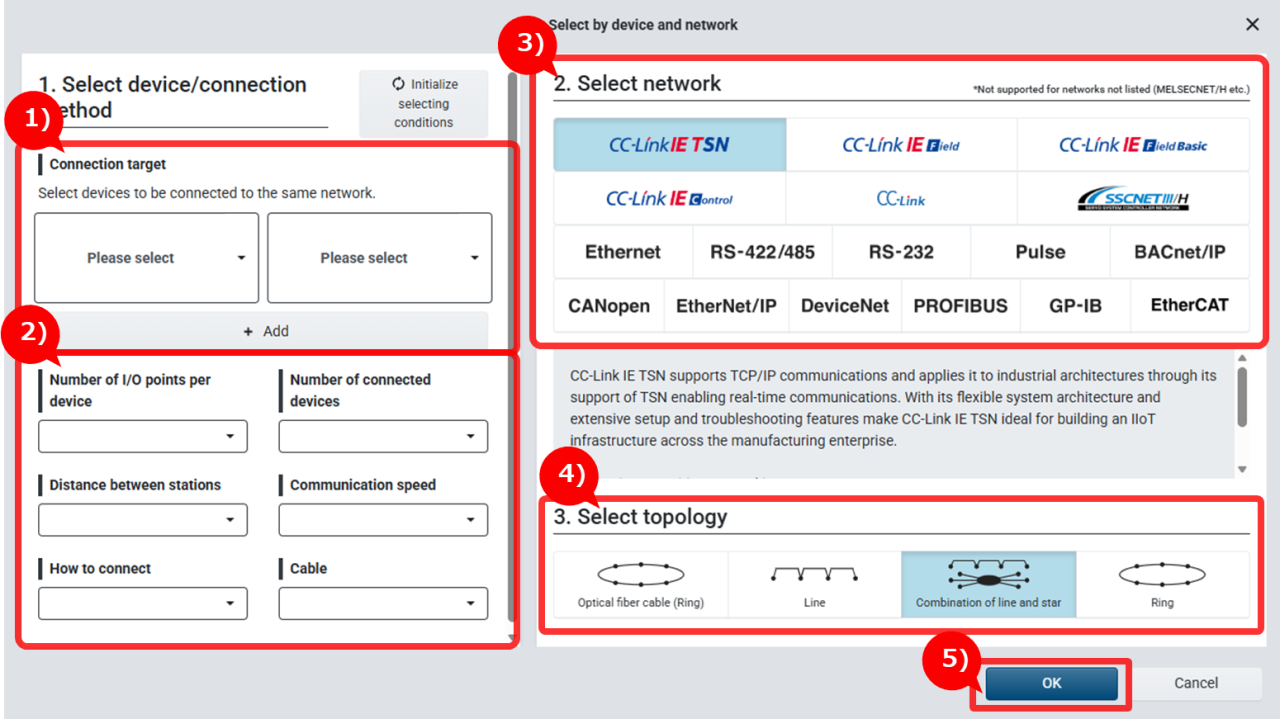1280x719 pixels.
Task: Pick the plain CC-Link network logo
Action: 902,199
